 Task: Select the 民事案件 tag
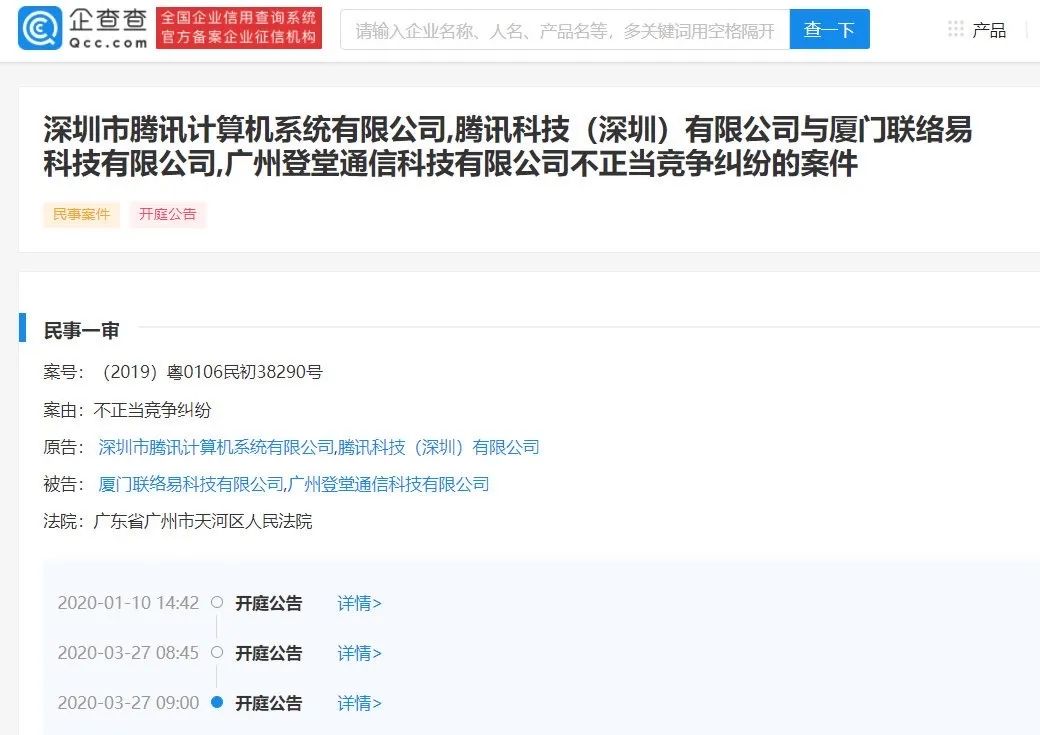tap(80, 214)
